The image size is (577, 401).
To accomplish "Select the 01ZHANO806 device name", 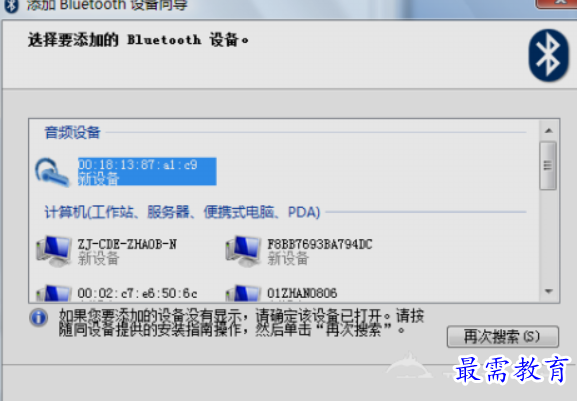I will 302,294.
